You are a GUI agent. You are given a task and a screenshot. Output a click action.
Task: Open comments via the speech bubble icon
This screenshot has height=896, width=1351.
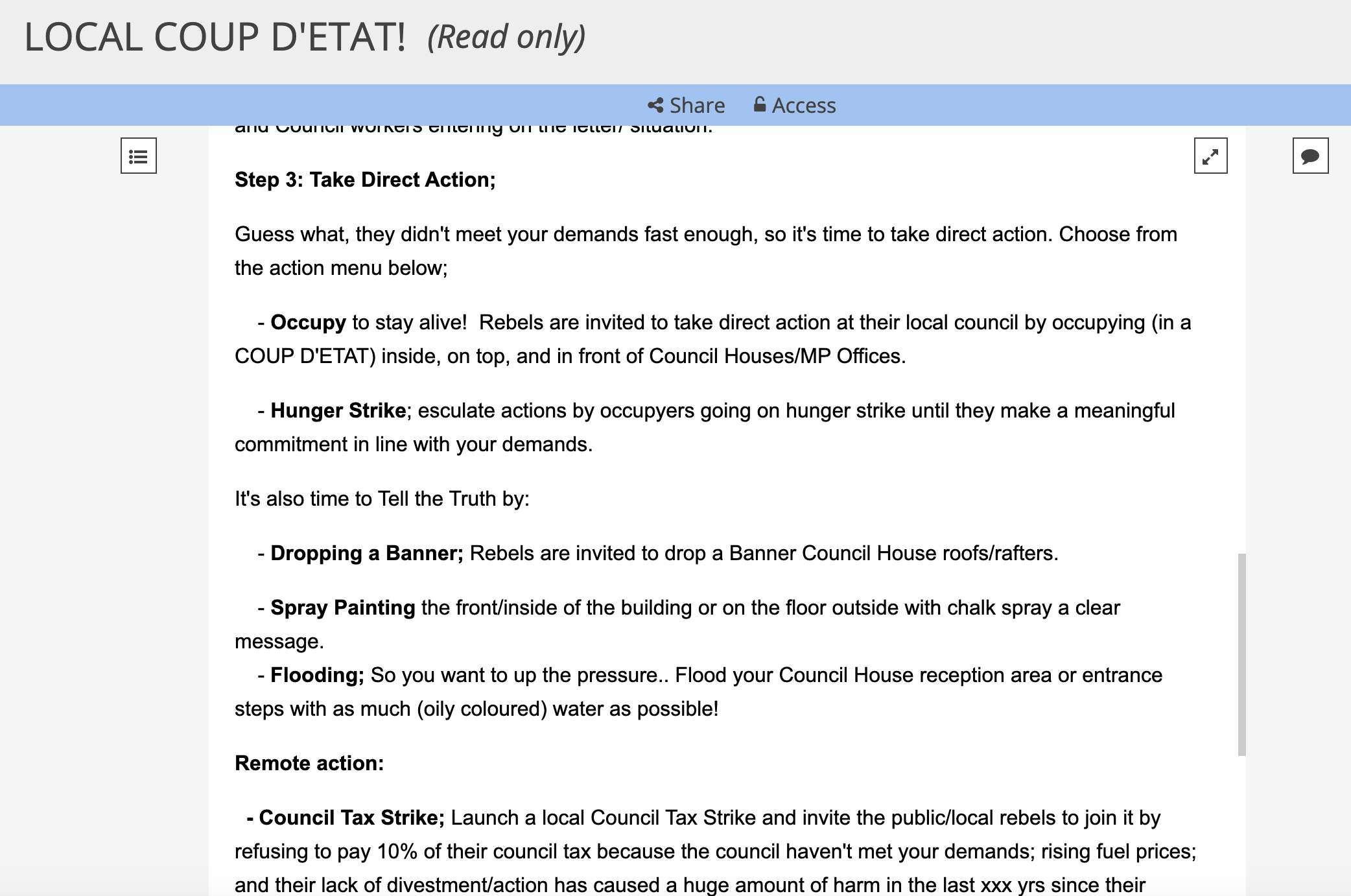click(1310, 156)
